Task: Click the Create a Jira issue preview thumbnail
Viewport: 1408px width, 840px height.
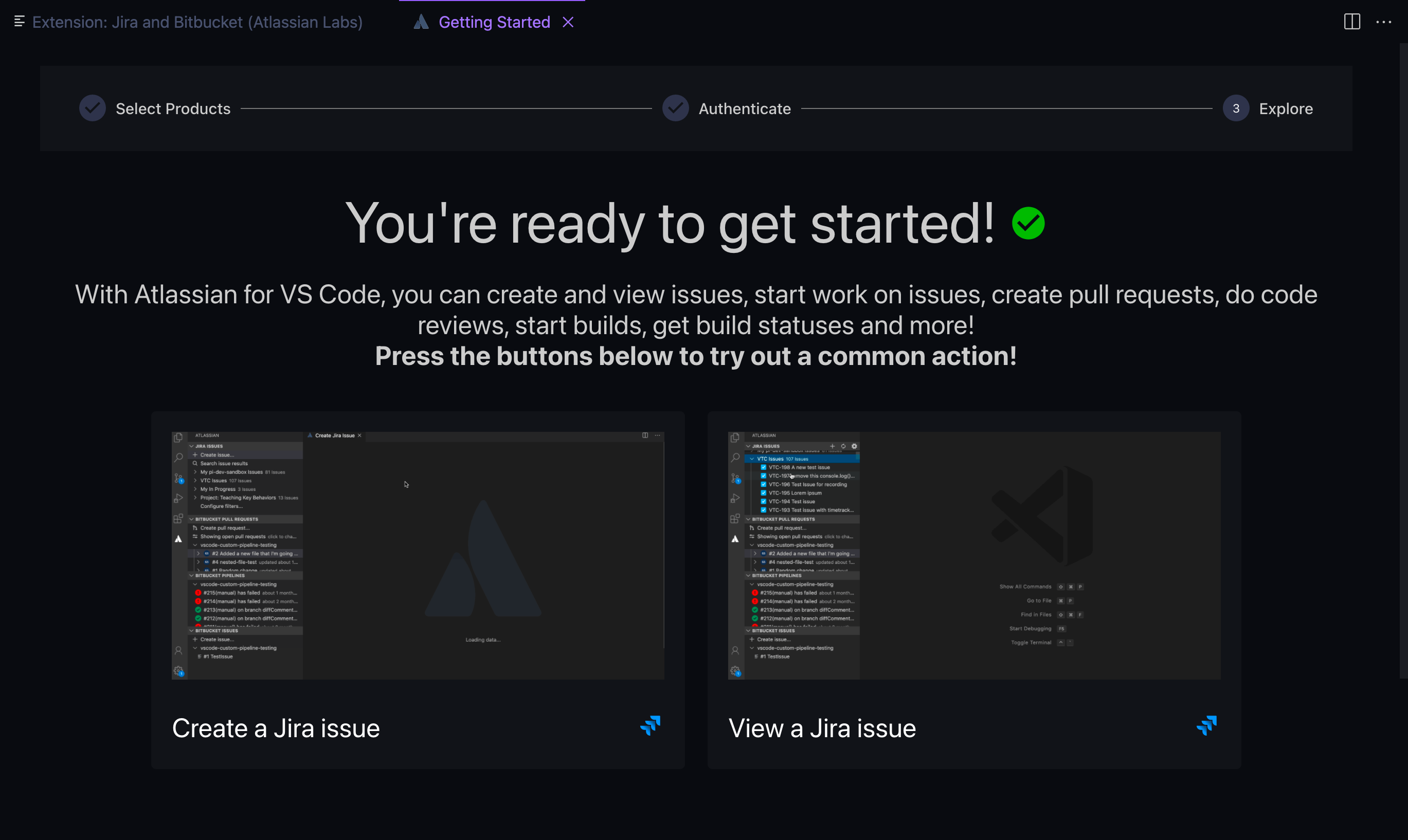Action: tap(418, 555)
